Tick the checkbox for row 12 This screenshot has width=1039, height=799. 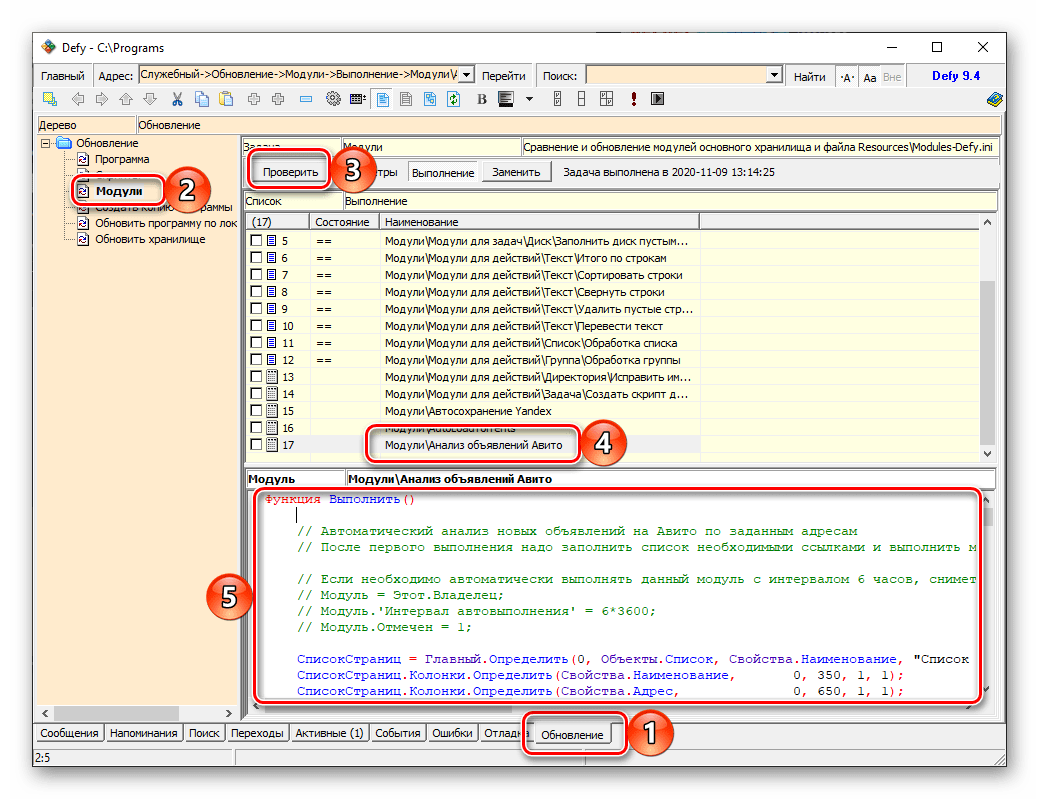click(x=257, y=360)
